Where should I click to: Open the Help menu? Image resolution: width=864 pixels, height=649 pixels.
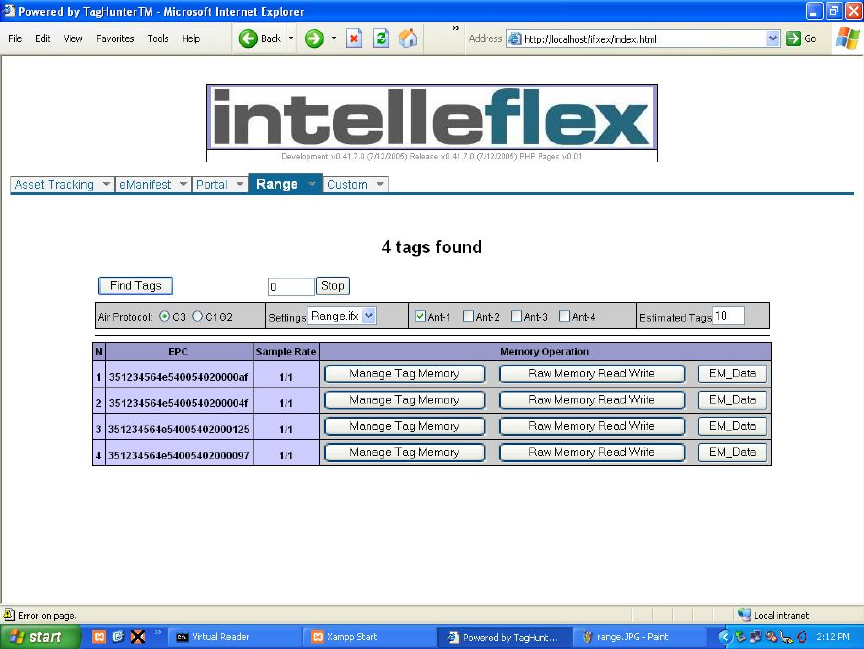coord(191,39)
